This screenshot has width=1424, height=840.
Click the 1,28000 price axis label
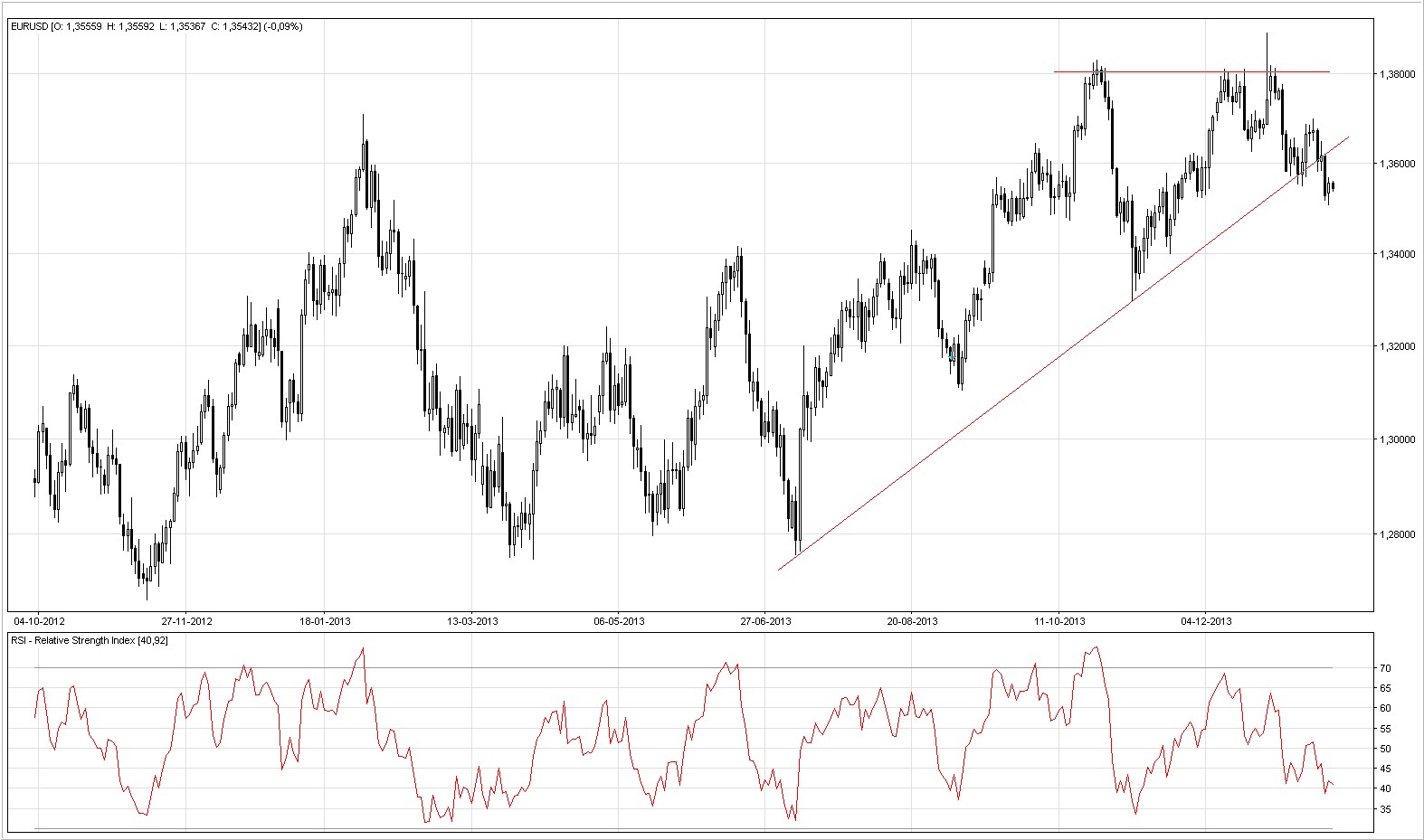[x=1398, y=534]
